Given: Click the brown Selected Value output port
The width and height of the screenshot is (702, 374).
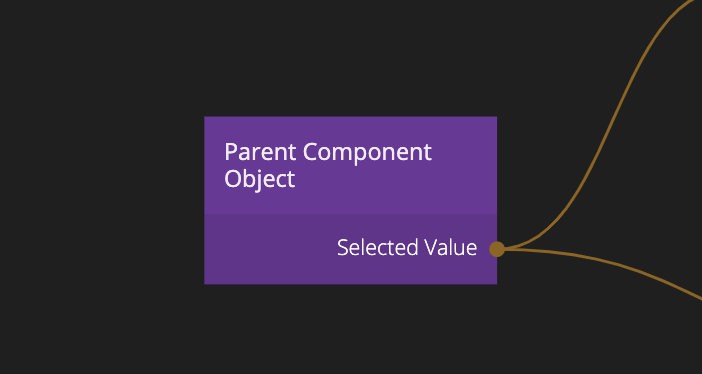Looking at the screenshot, I should [497, 249].
